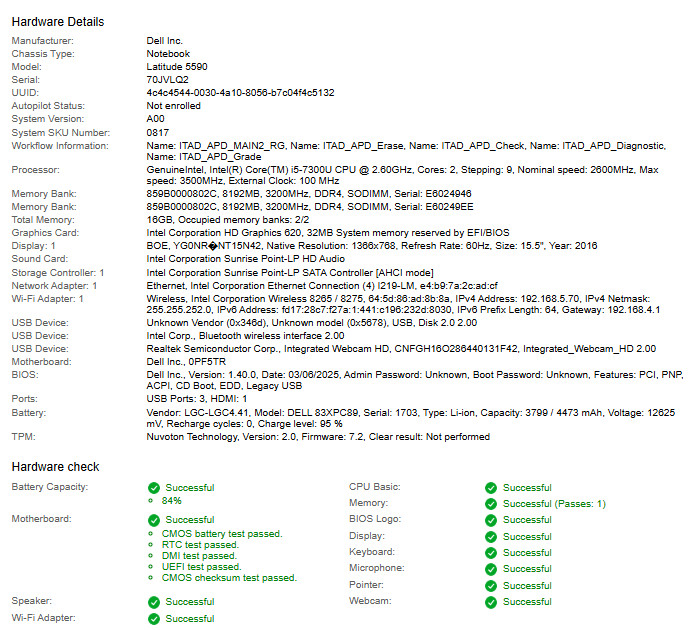Click the BIOS label in Hardware Details
Image resolution: width=688 pixels, height=630 pixels.
(x=25, y=375)
